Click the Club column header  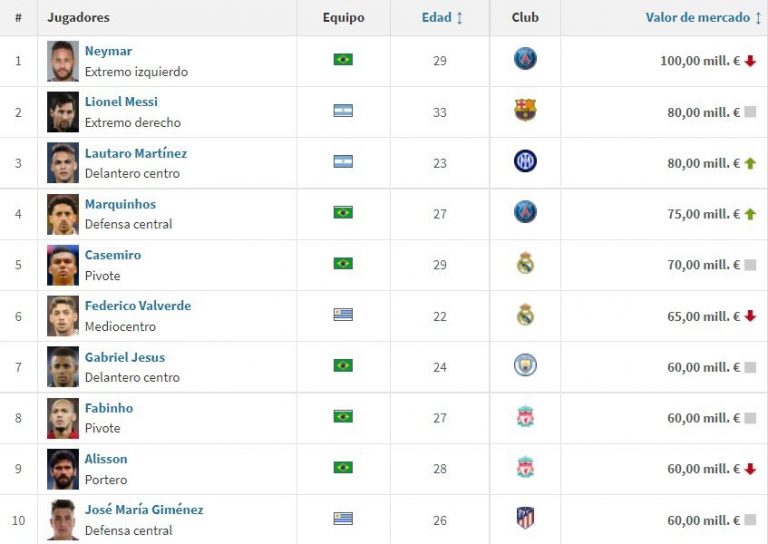[525, 18]
